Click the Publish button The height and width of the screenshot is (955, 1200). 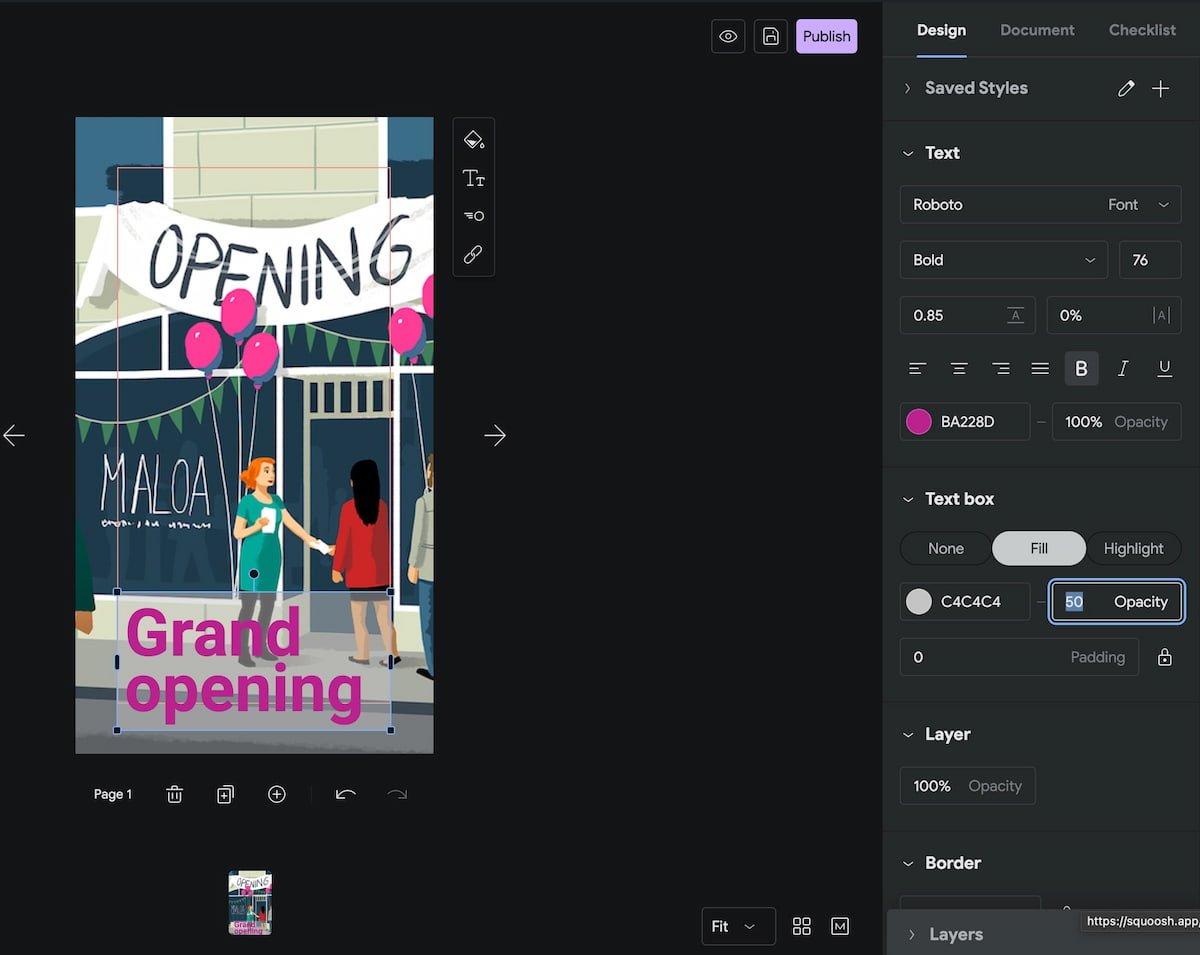pyautogui.click(x=826, y=36)
